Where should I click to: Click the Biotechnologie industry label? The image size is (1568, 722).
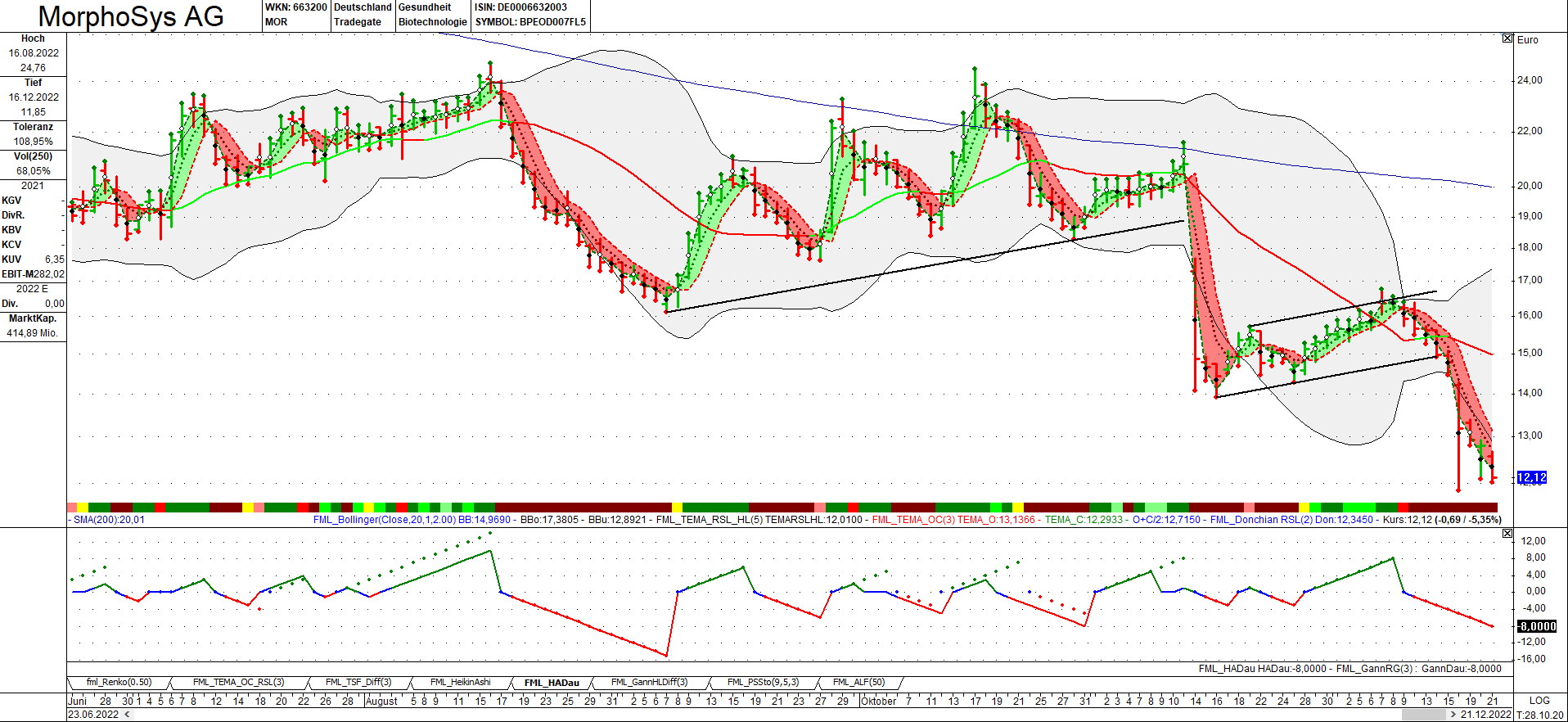pos(433,22)
